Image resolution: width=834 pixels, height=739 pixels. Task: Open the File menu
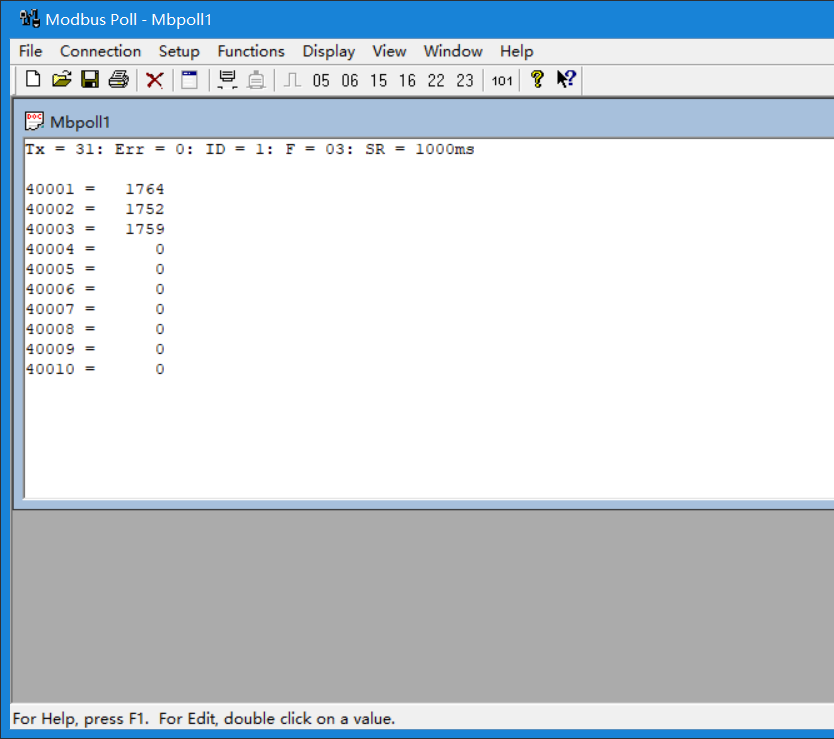coord(30,51)
